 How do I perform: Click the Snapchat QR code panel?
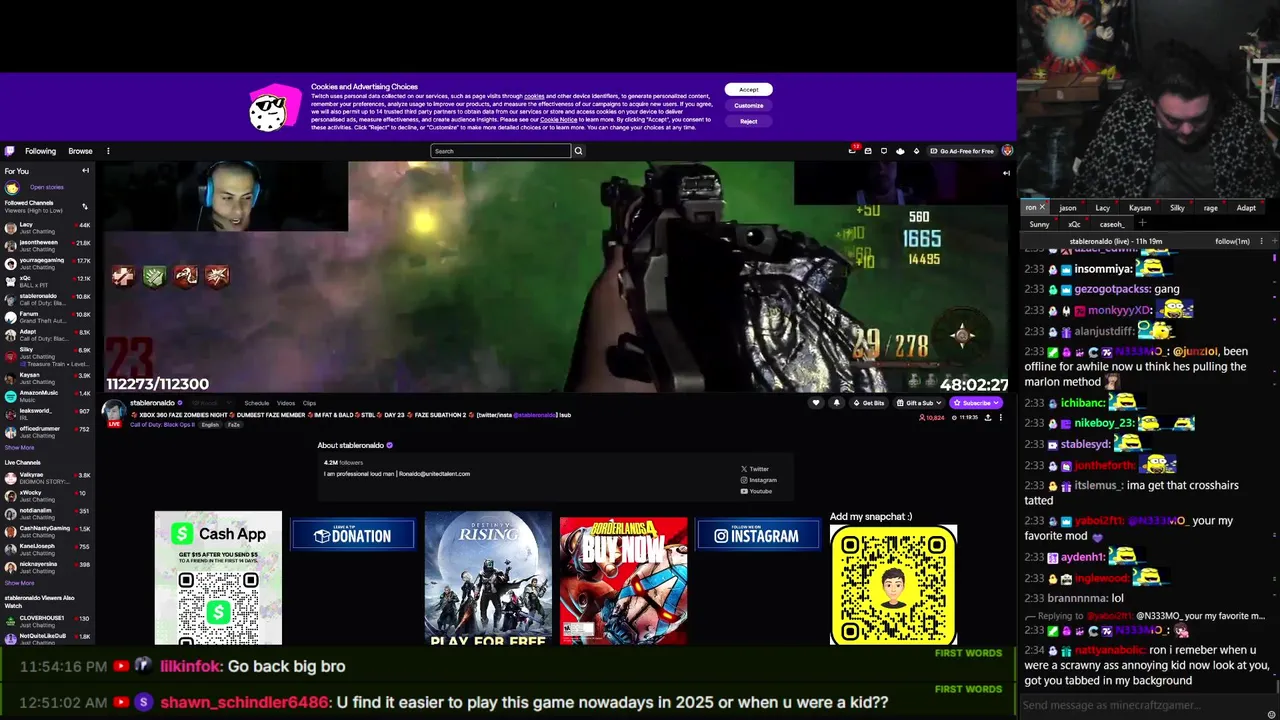coord(893,585)
